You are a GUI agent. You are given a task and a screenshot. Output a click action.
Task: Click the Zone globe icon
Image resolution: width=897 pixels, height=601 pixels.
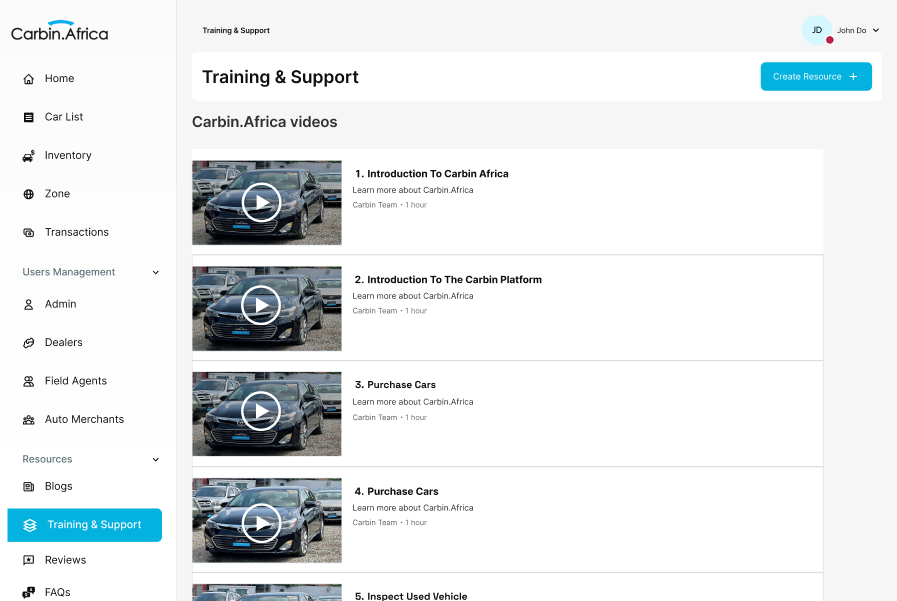tap(29, 194)
